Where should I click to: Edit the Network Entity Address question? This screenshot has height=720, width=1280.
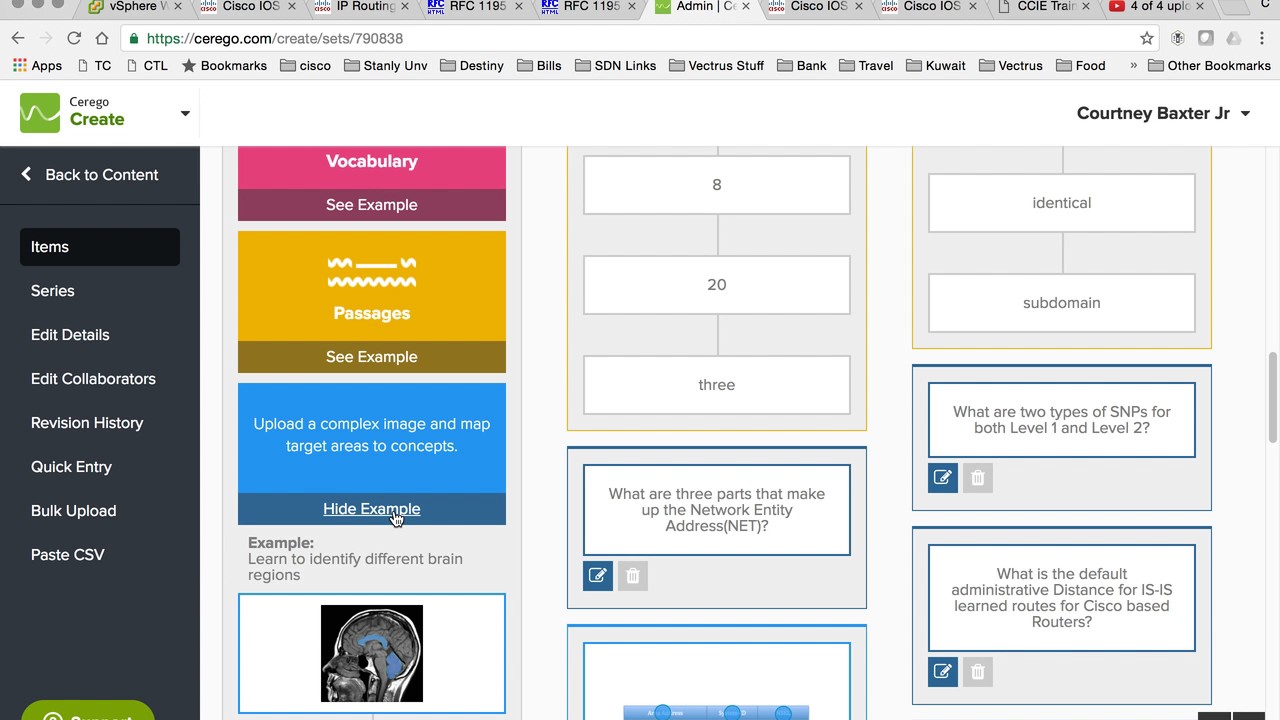tap(598, 576)
